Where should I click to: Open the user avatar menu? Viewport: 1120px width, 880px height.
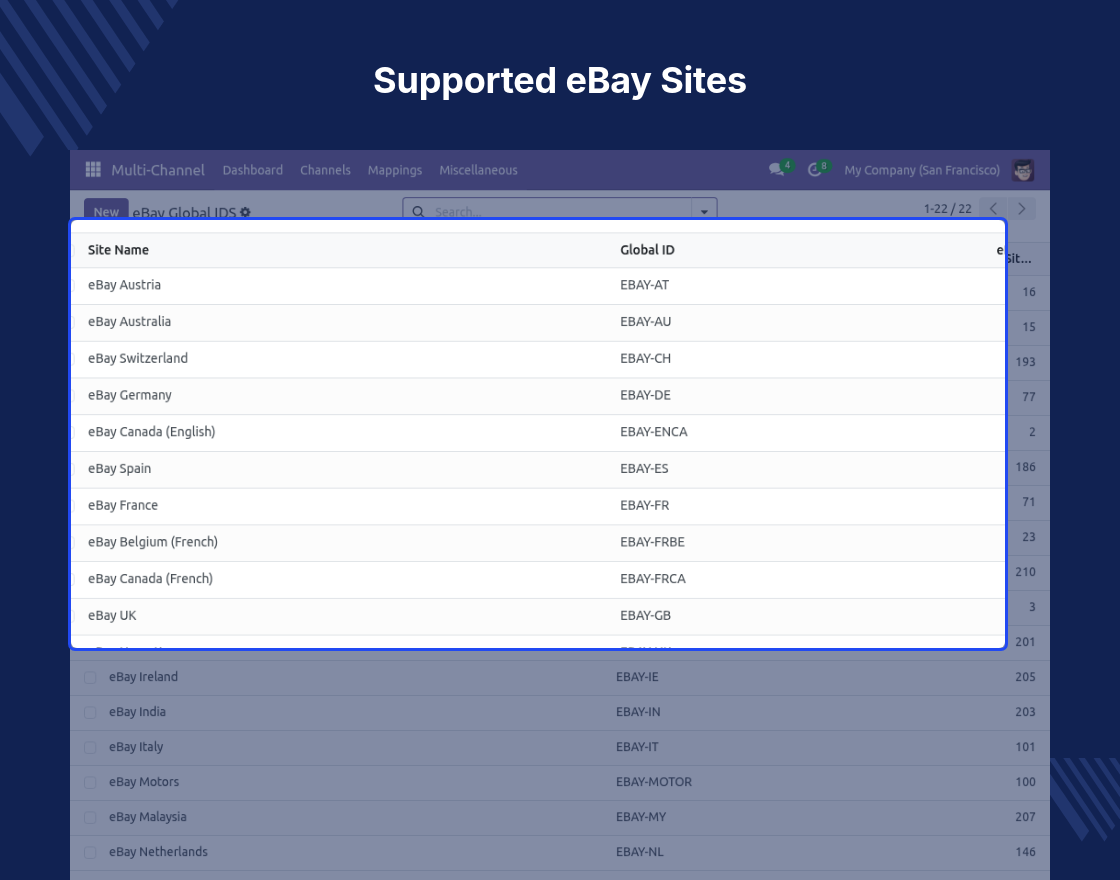click(x=1023, y=170)
